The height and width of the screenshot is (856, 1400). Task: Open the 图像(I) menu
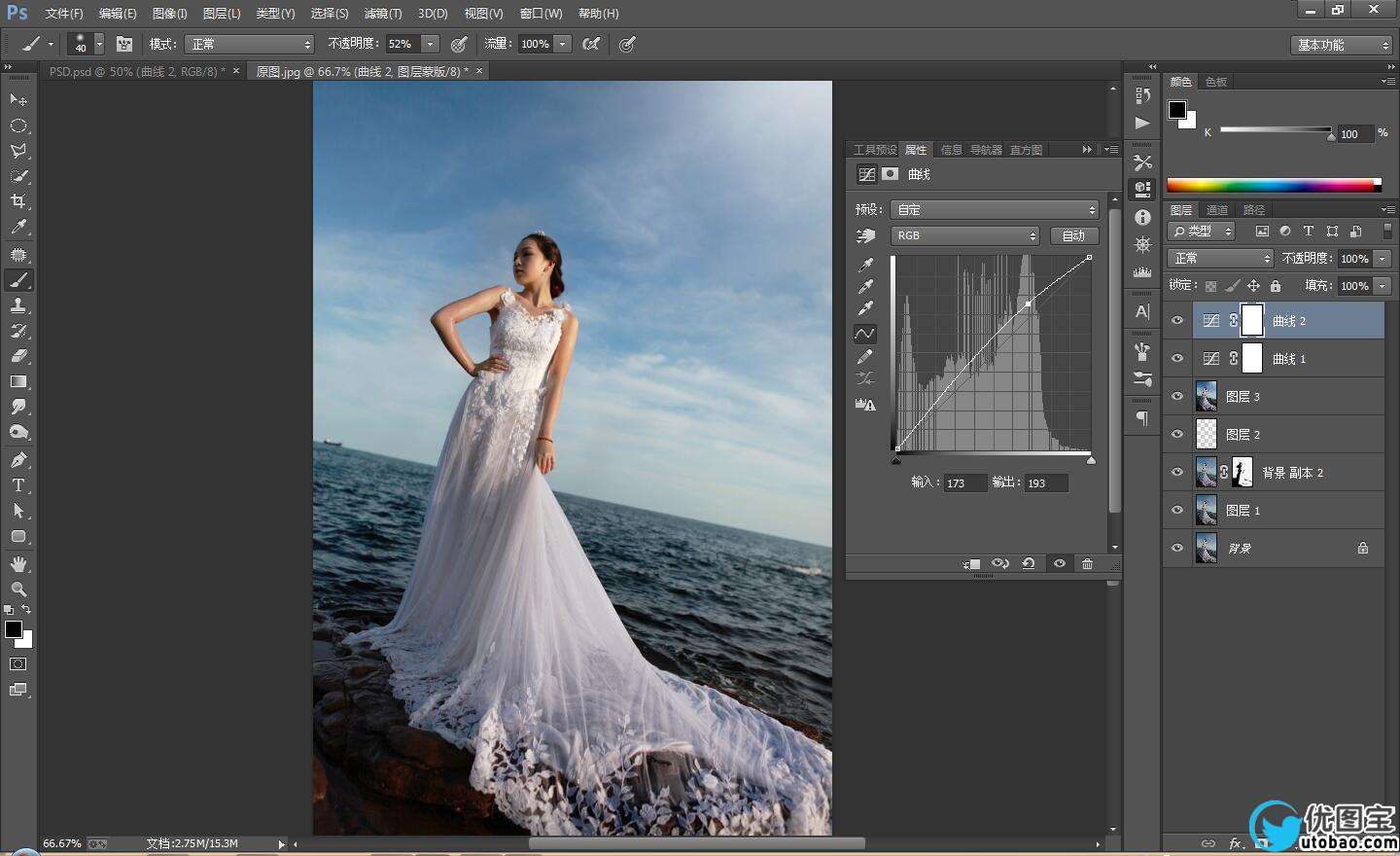coord(170,14)
